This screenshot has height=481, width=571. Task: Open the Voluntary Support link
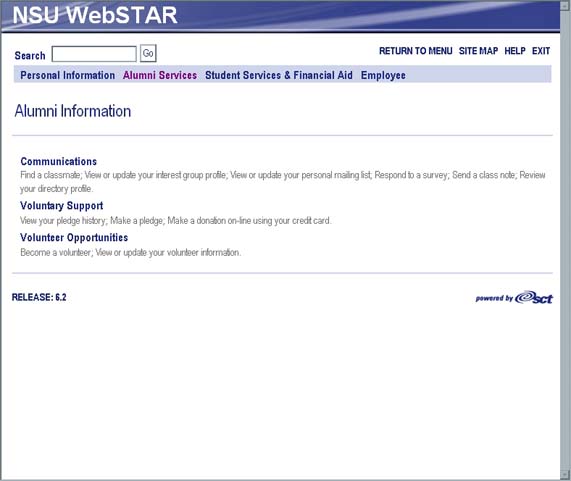click(62, 206)
